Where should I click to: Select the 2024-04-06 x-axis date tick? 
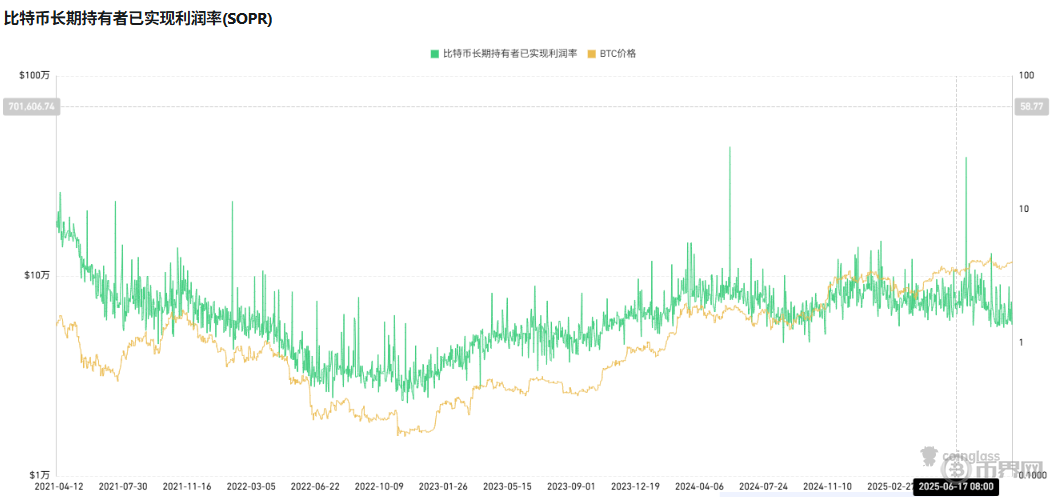(x=700, y=487)
